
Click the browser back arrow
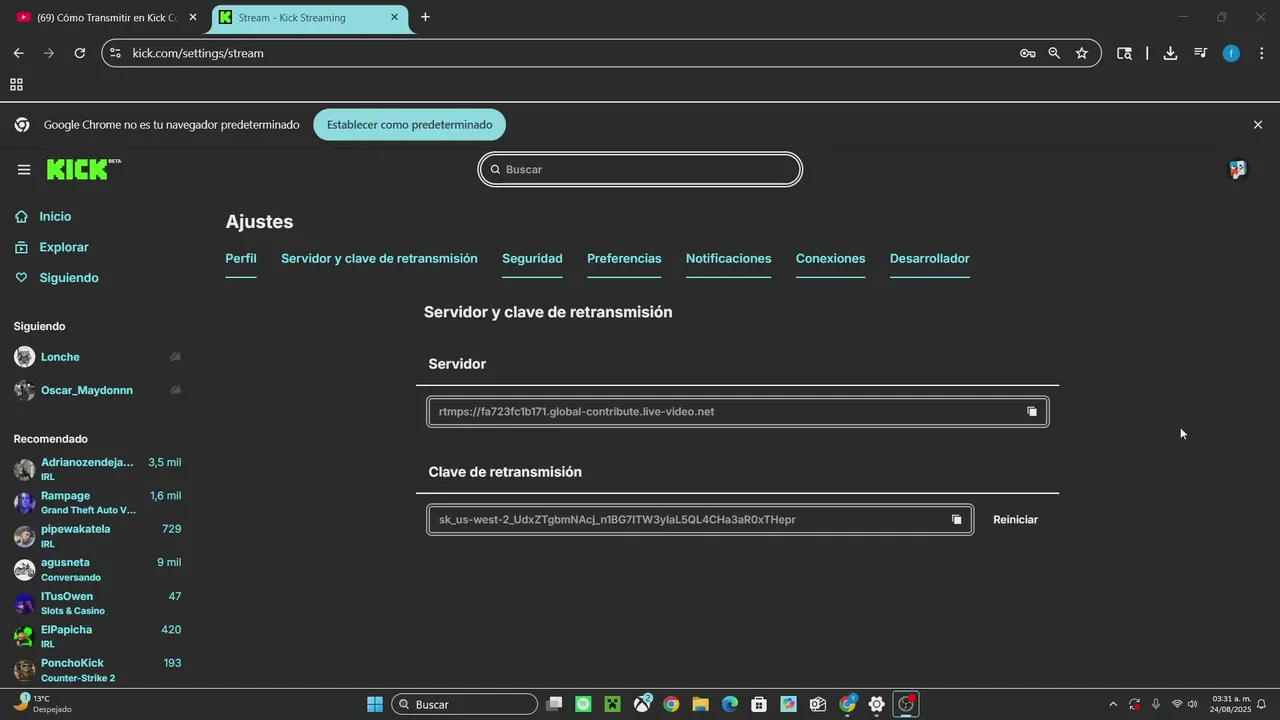tap(18, 53)
